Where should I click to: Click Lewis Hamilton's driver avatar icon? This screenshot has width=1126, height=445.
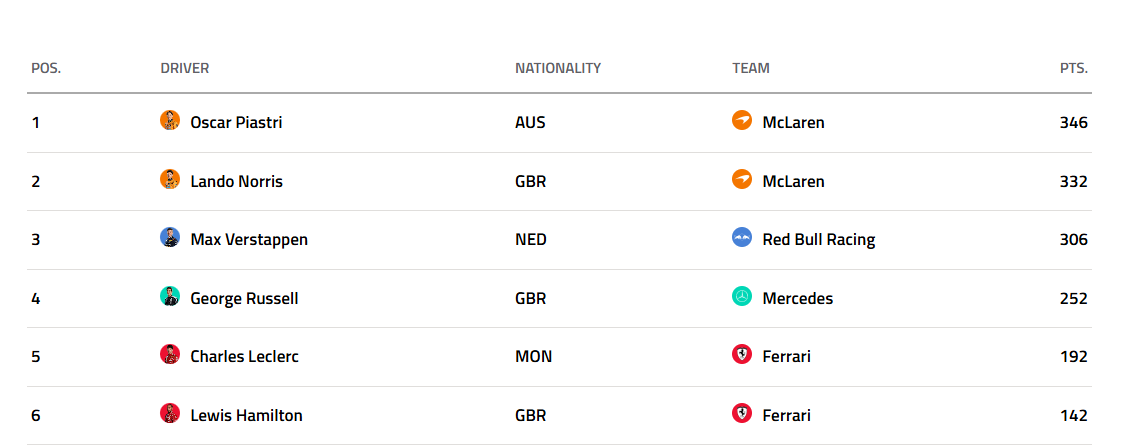point(170,414)
